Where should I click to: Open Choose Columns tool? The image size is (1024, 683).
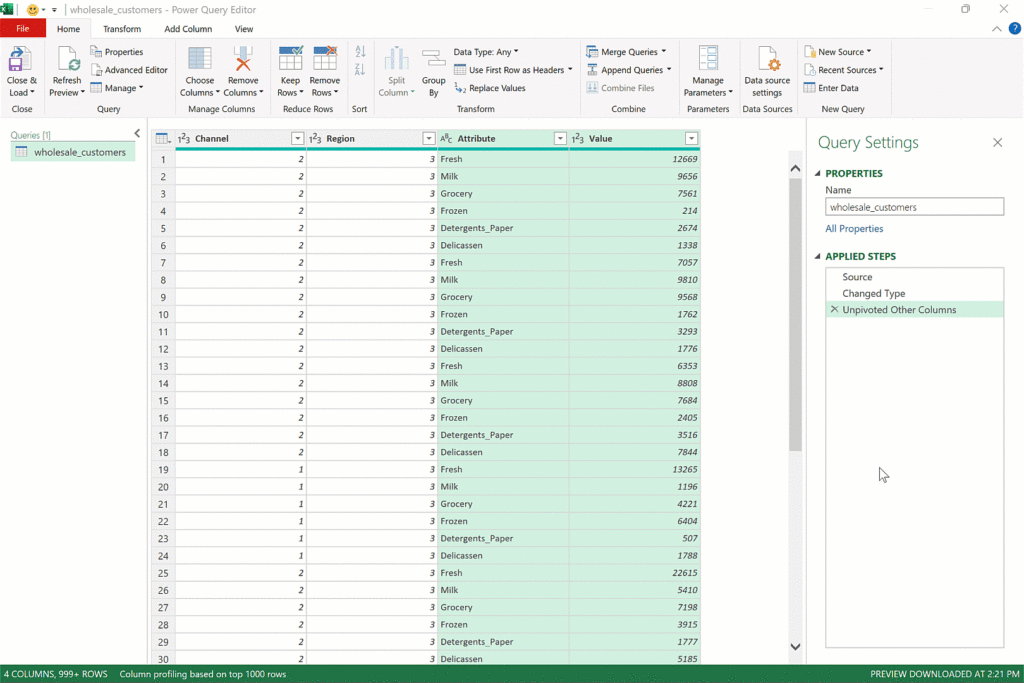coord(199,60)
